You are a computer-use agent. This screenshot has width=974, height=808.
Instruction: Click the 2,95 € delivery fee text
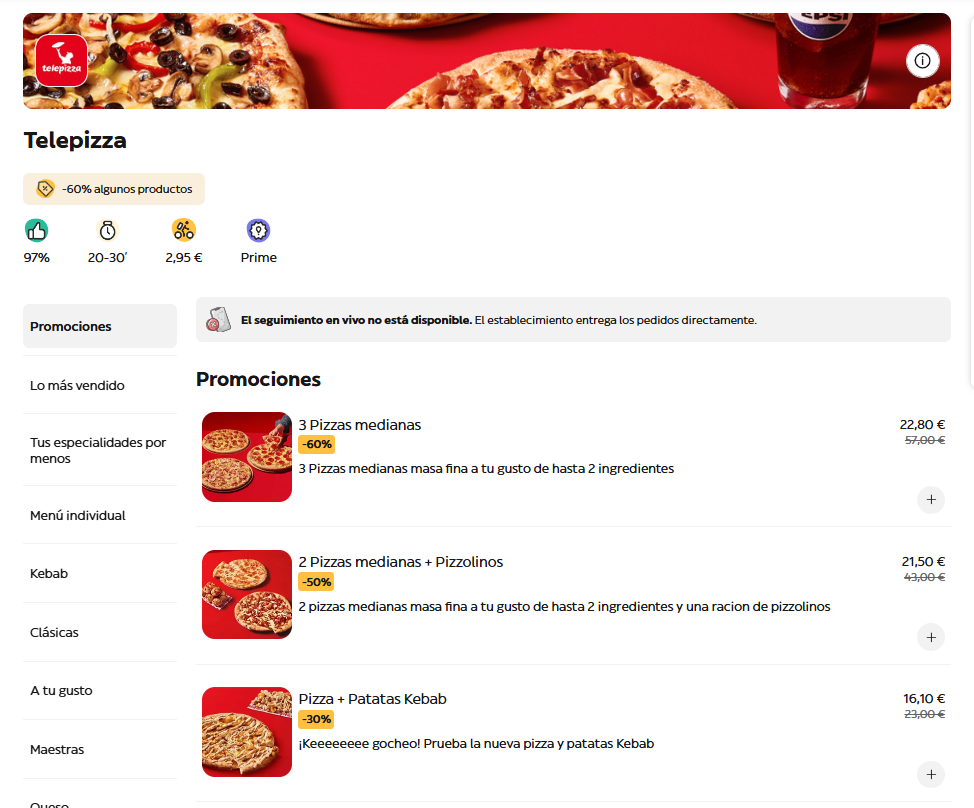coord(184,258)
